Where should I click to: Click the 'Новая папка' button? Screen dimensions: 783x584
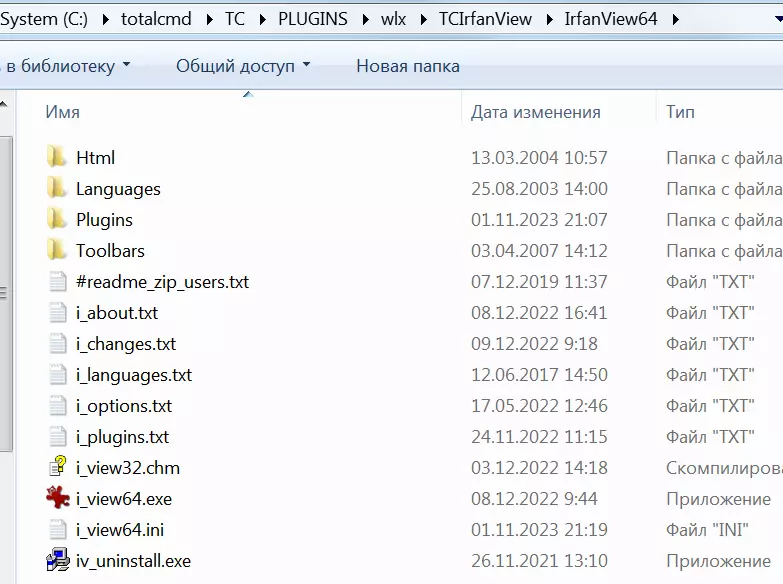pyautogui.click(x=408, y=66)
